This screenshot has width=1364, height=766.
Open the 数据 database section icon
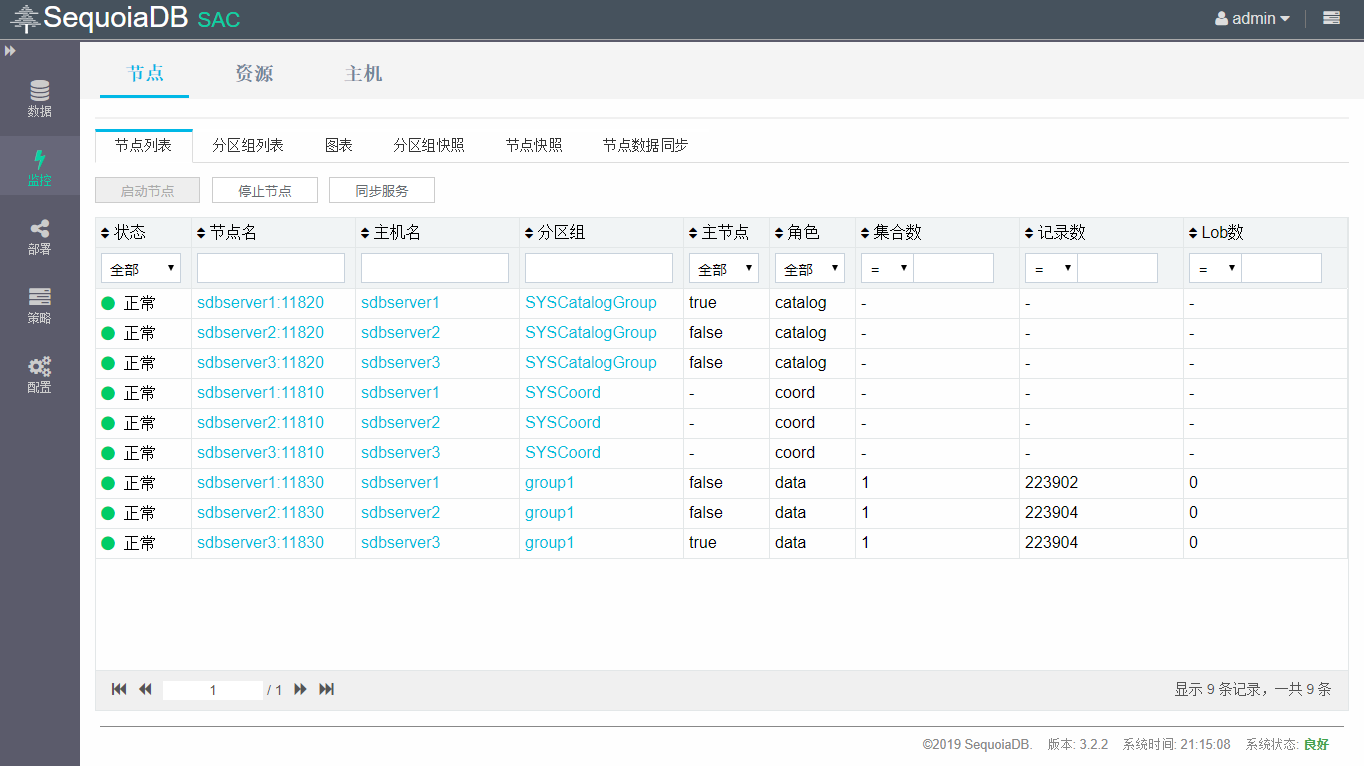pos(40,90)
